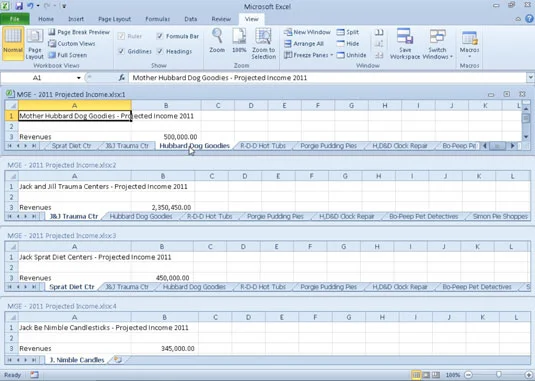
Task: Go to next sheet in xlsx:2 tab navigator
Action: coord(26,216)
